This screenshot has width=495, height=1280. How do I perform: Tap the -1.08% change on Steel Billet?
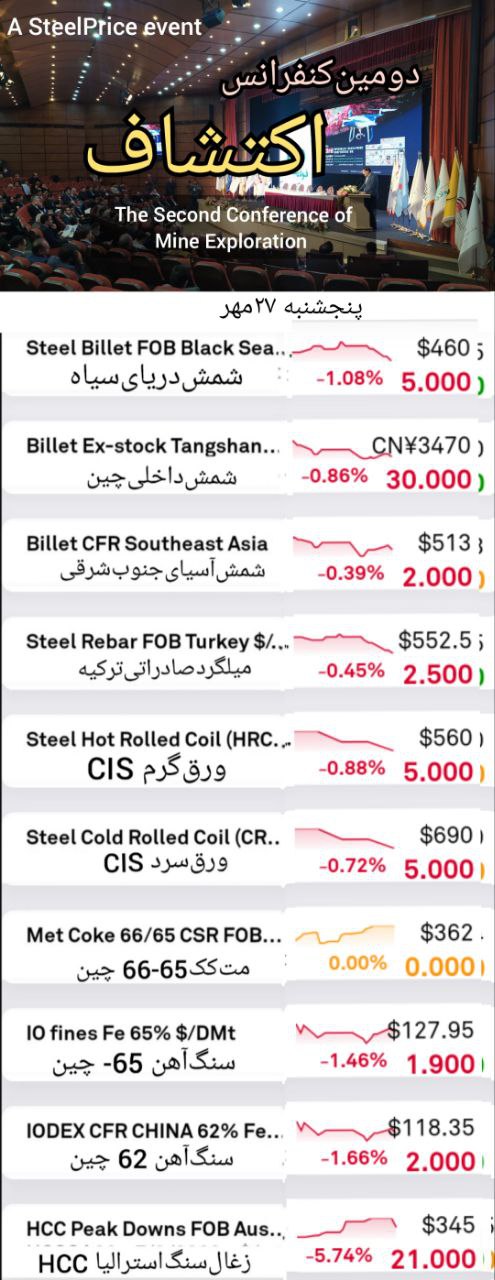click(350, 378)
